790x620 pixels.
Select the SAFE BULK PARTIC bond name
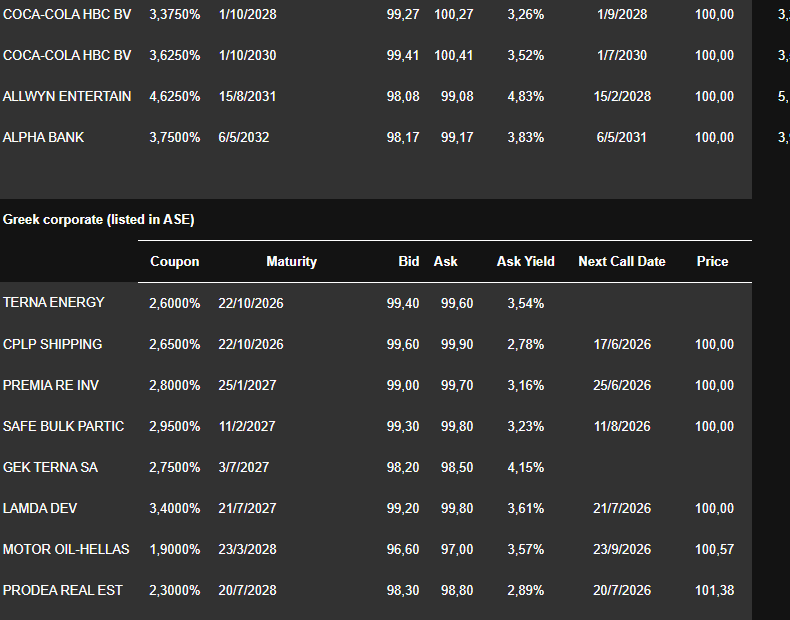[x=63, y=426]
